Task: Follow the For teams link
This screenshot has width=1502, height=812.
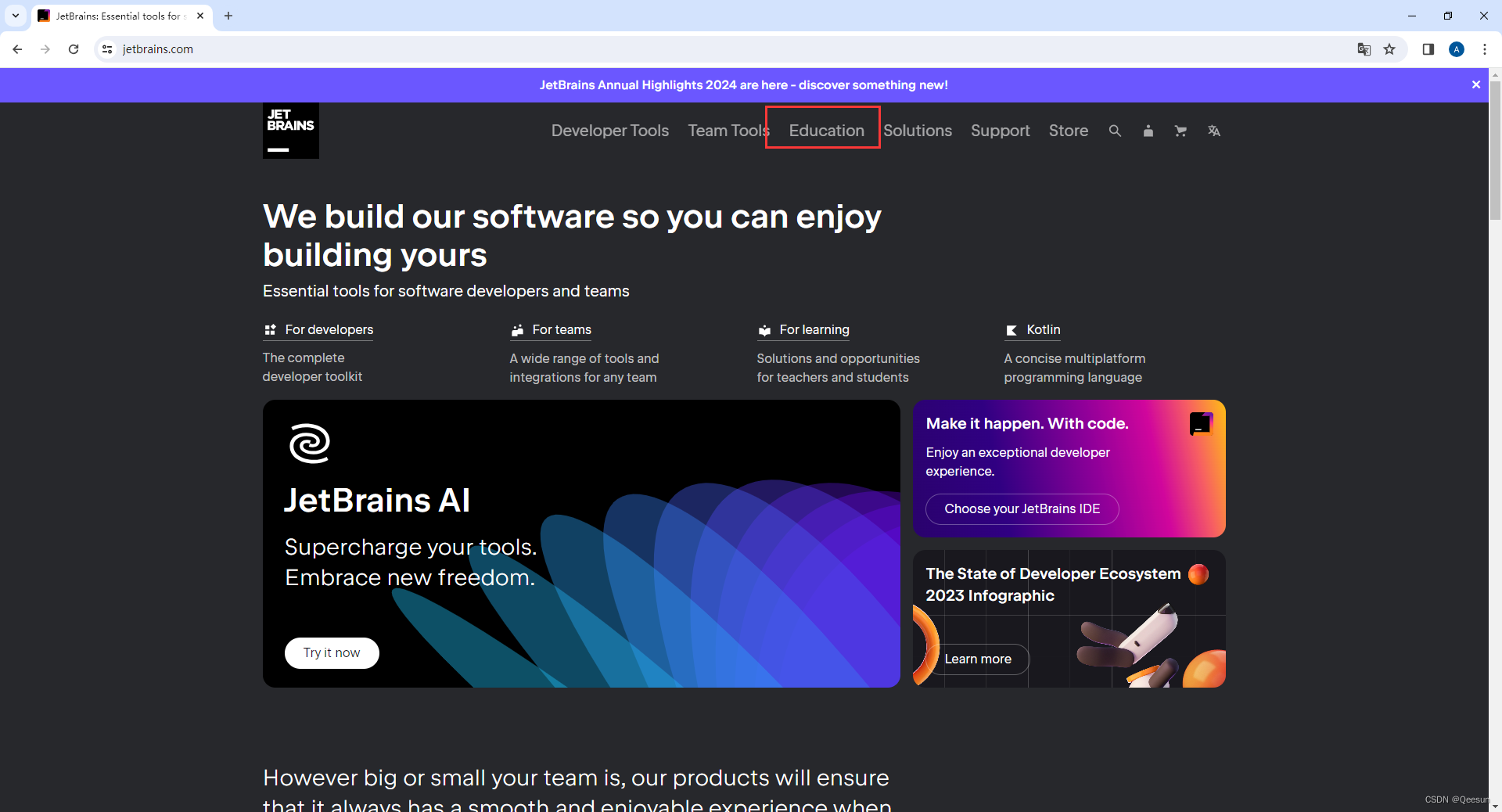Action: pyautogui.click(x=562, y=330)
